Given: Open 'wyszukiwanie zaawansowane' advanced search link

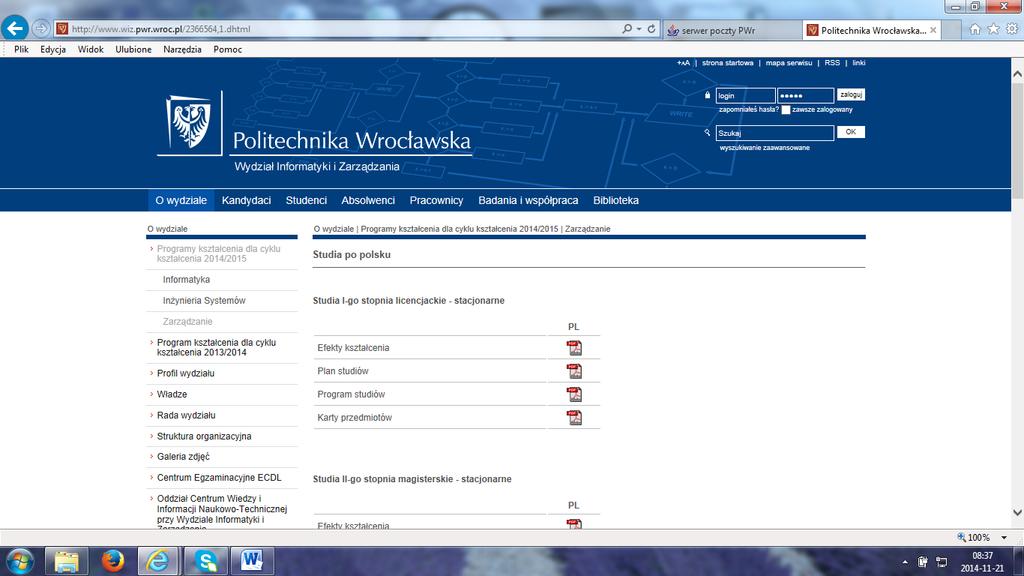Looking at the screenshot, I should (x=765, y=148).
